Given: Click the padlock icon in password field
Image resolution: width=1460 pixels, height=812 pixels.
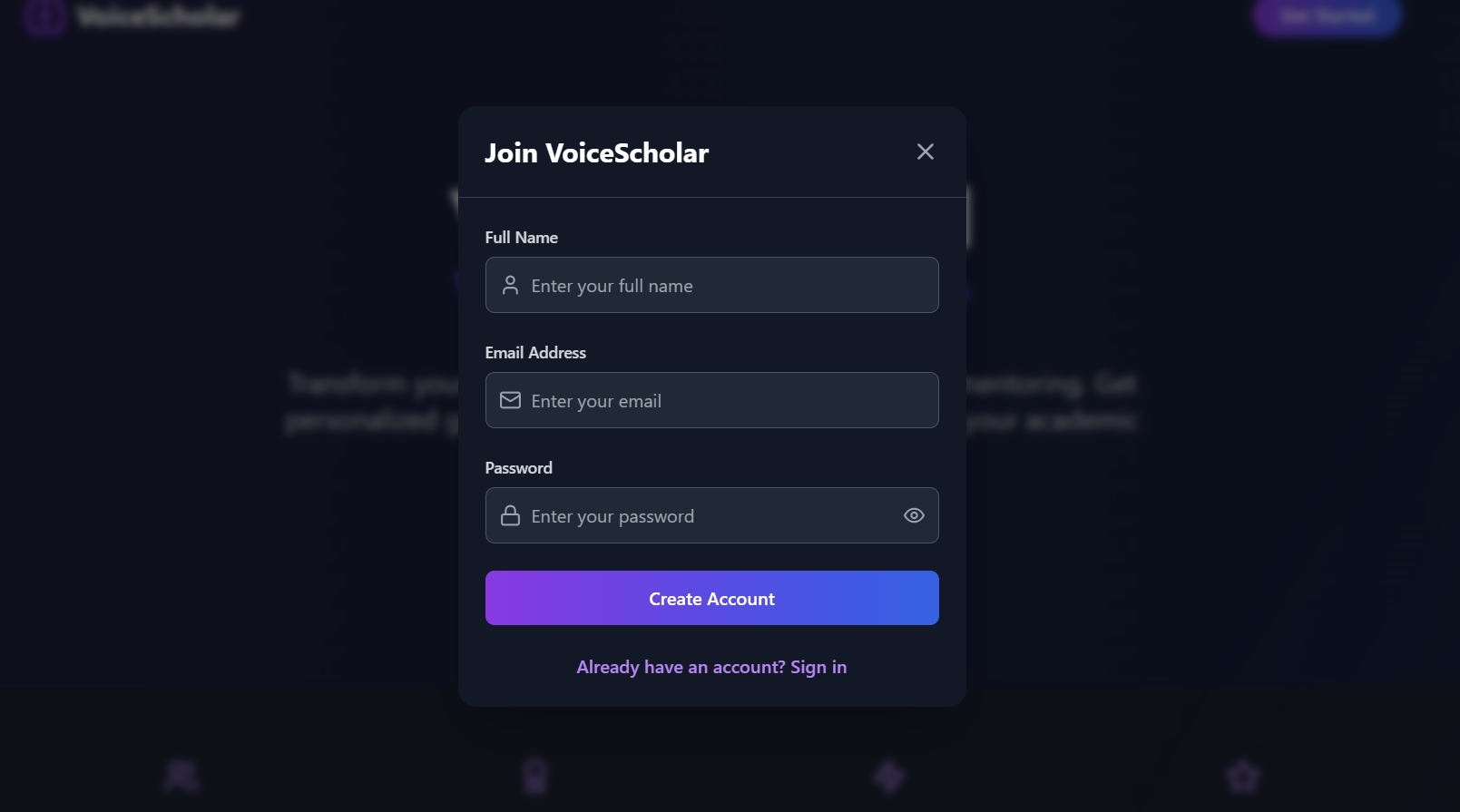Looking at the screenshot, I should click(510, 515).
